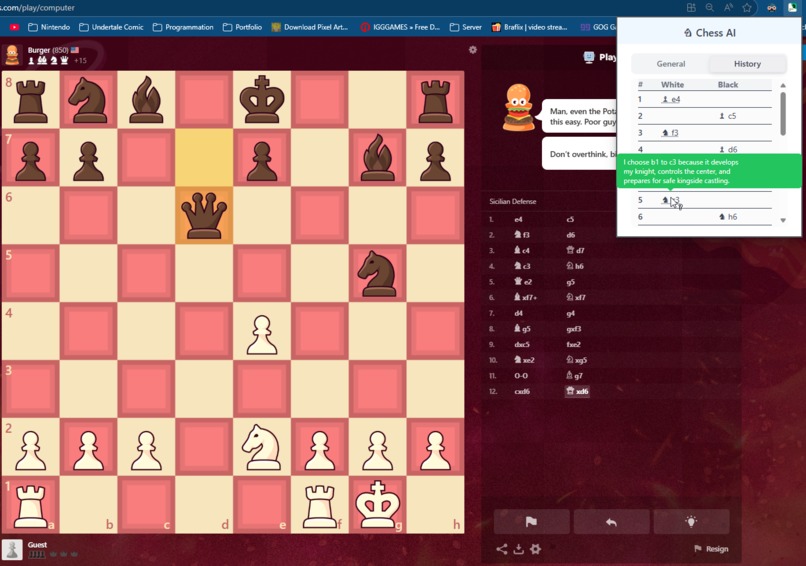Open the Braflix video streaming bookmark
Image resolution: width=806 pixels, height=566 pixels.
pos(529,27)
